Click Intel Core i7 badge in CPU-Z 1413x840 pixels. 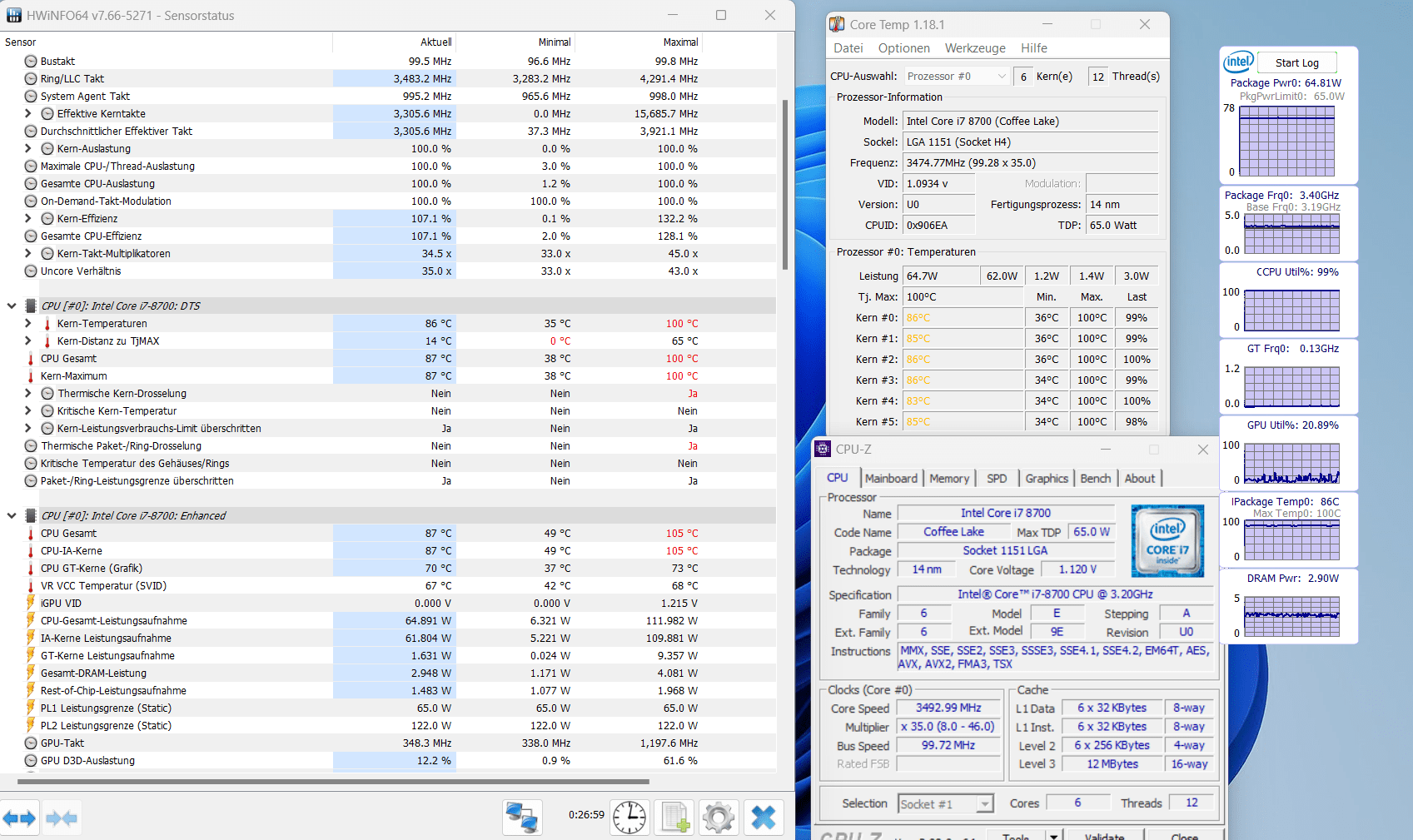(x=1167, y=540)
